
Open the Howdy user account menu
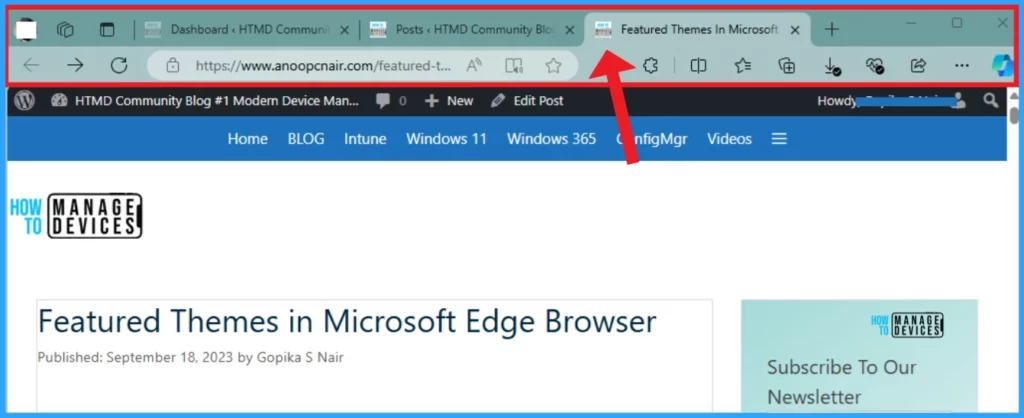click(891, 101)
